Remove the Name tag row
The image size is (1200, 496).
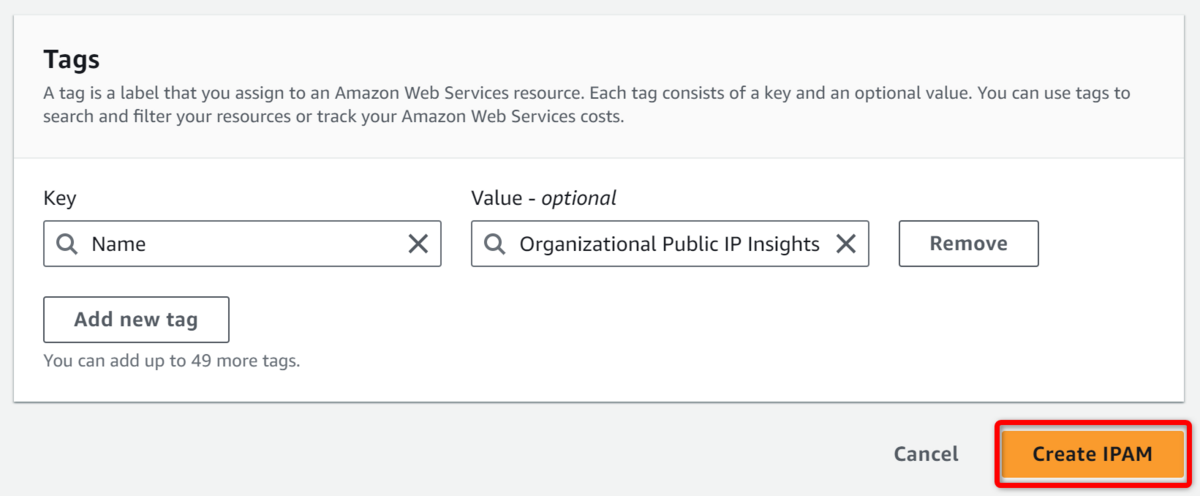coord(968,244)
